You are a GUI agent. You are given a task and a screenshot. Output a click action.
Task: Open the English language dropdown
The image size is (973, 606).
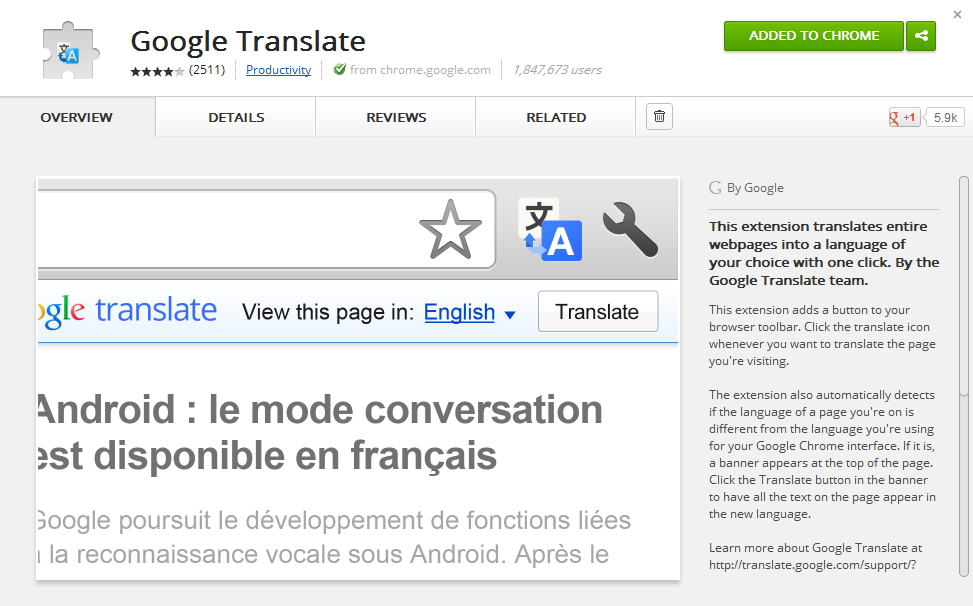(x=459, y=312)
